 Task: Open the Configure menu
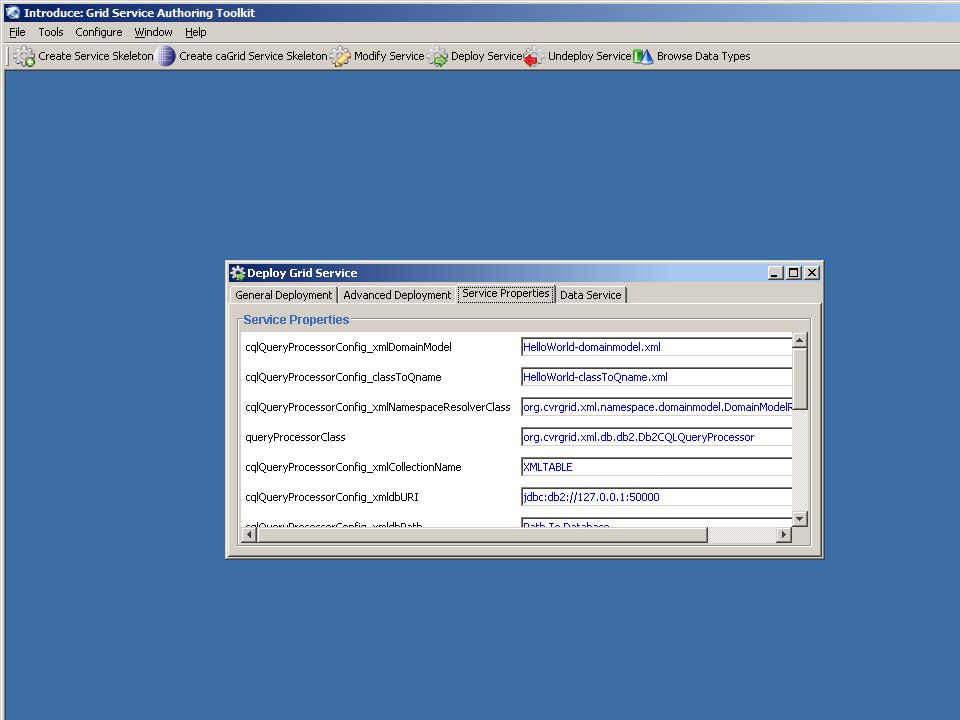99,32
